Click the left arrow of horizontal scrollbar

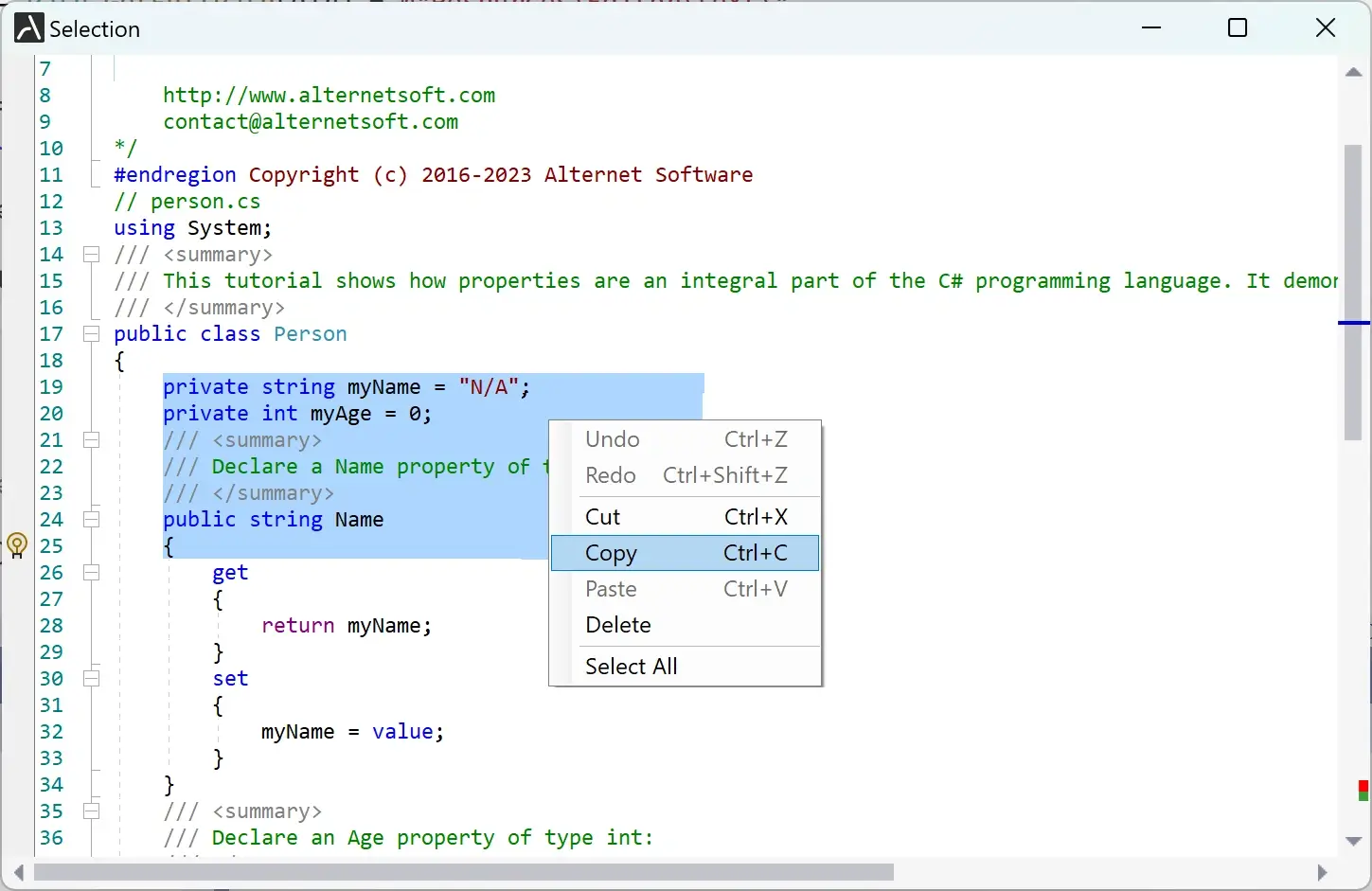tap(19, 872)
